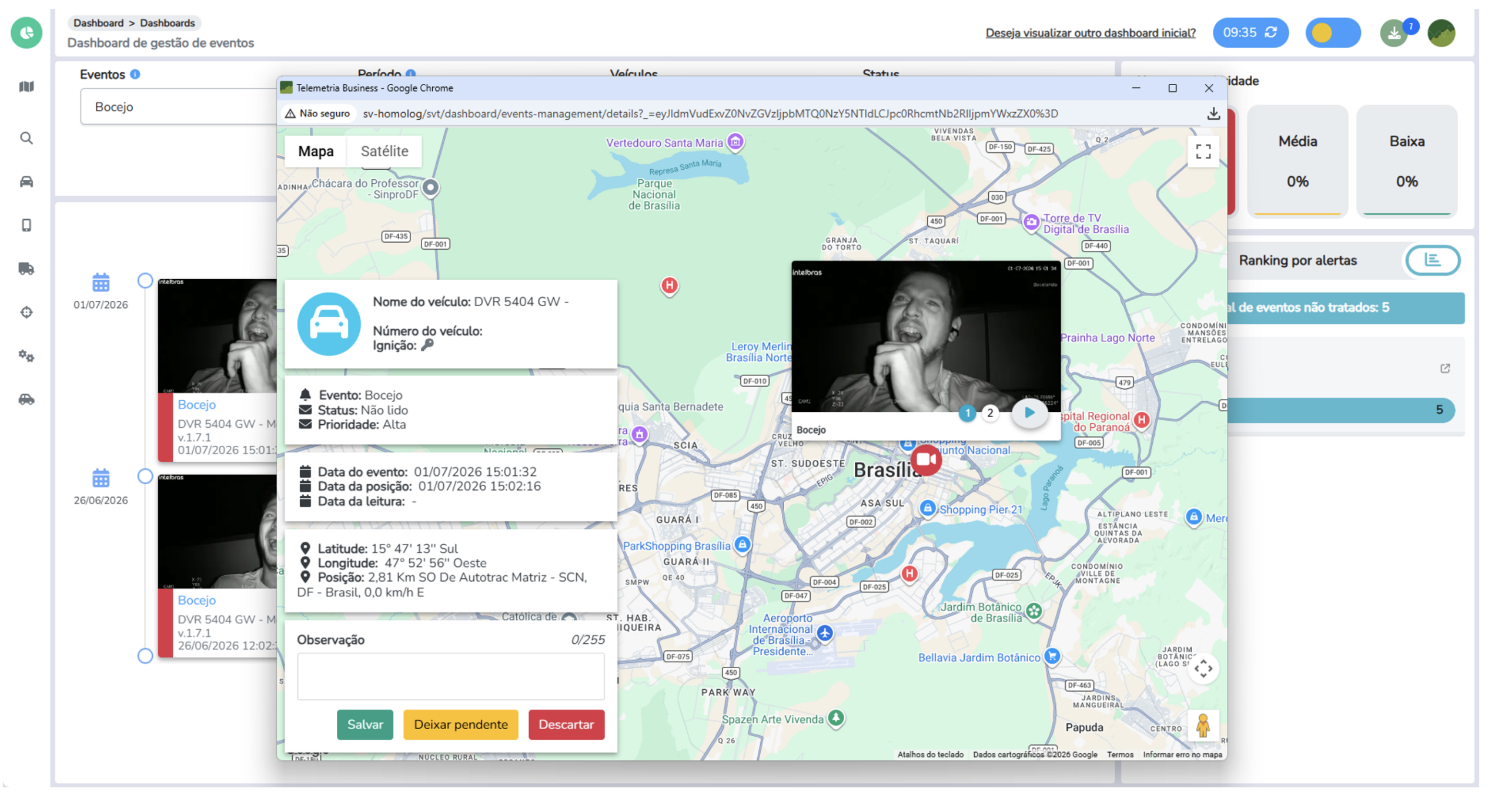Screen dimensions: 1505x812
Task: Open second Bocejo event thumbnail 26/06/2026
Action: tap(217, 531)
